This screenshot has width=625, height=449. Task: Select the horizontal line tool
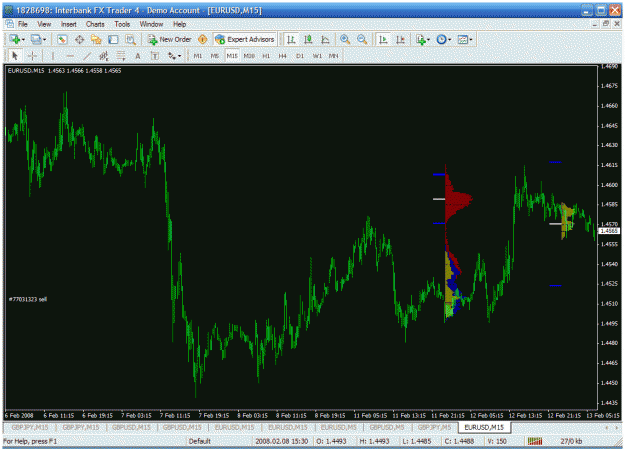[x=70, y=56]
